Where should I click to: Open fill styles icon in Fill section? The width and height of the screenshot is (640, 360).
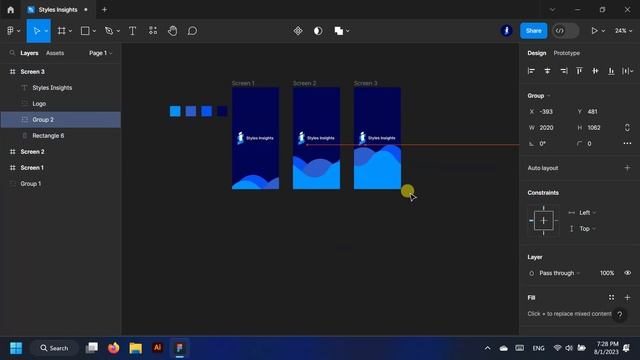[611, 298]
